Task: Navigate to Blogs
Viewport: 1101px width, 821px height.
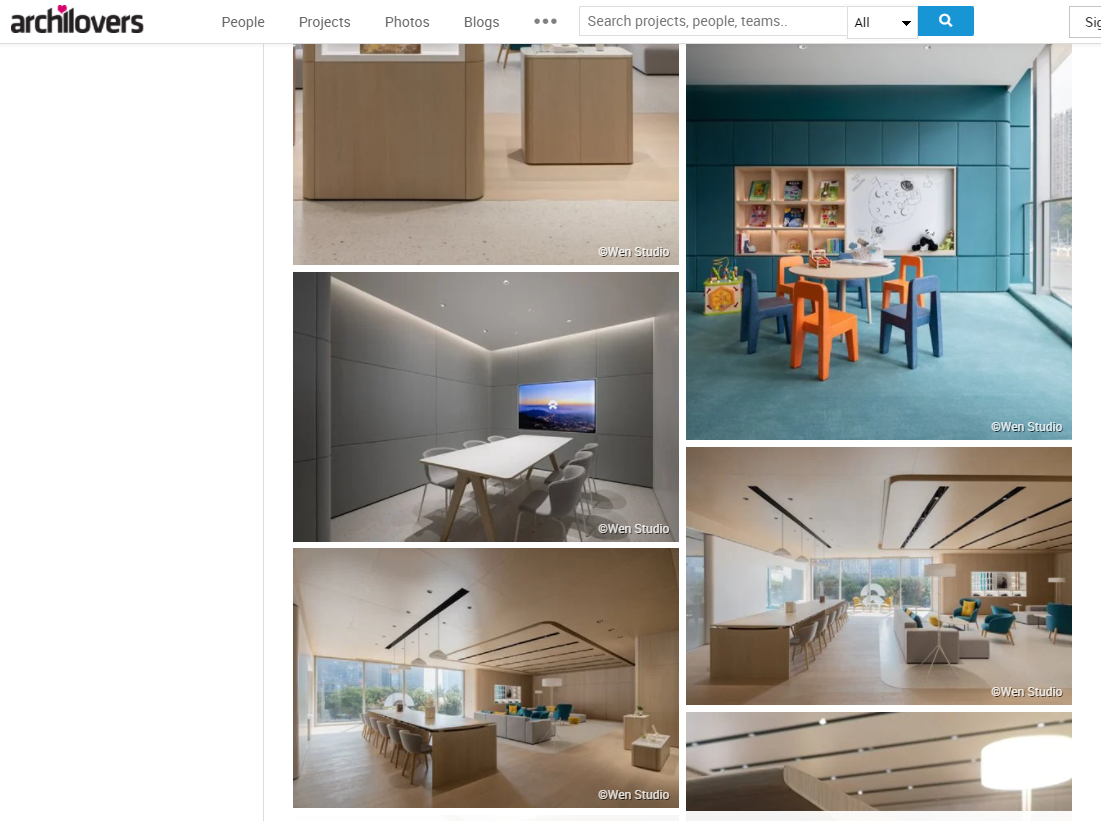Action: [481, 22]
